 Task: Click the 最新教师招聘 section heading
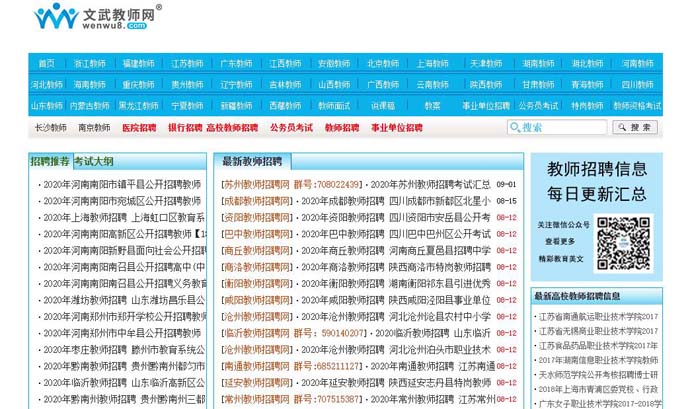pos(252,161)
